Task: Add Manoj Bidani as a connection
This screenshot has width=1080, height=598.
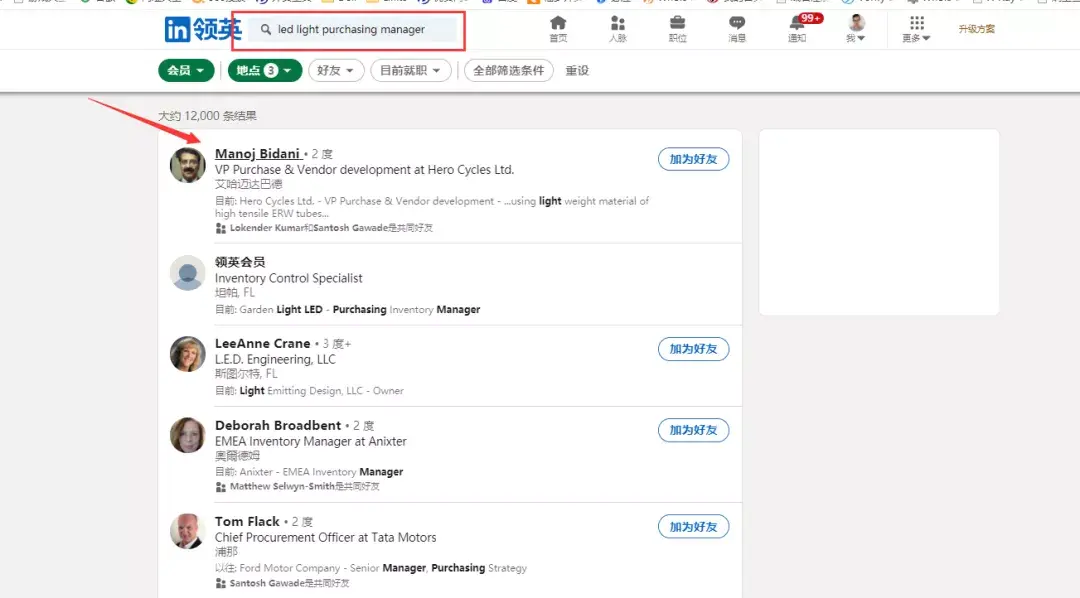Action: 694,159
